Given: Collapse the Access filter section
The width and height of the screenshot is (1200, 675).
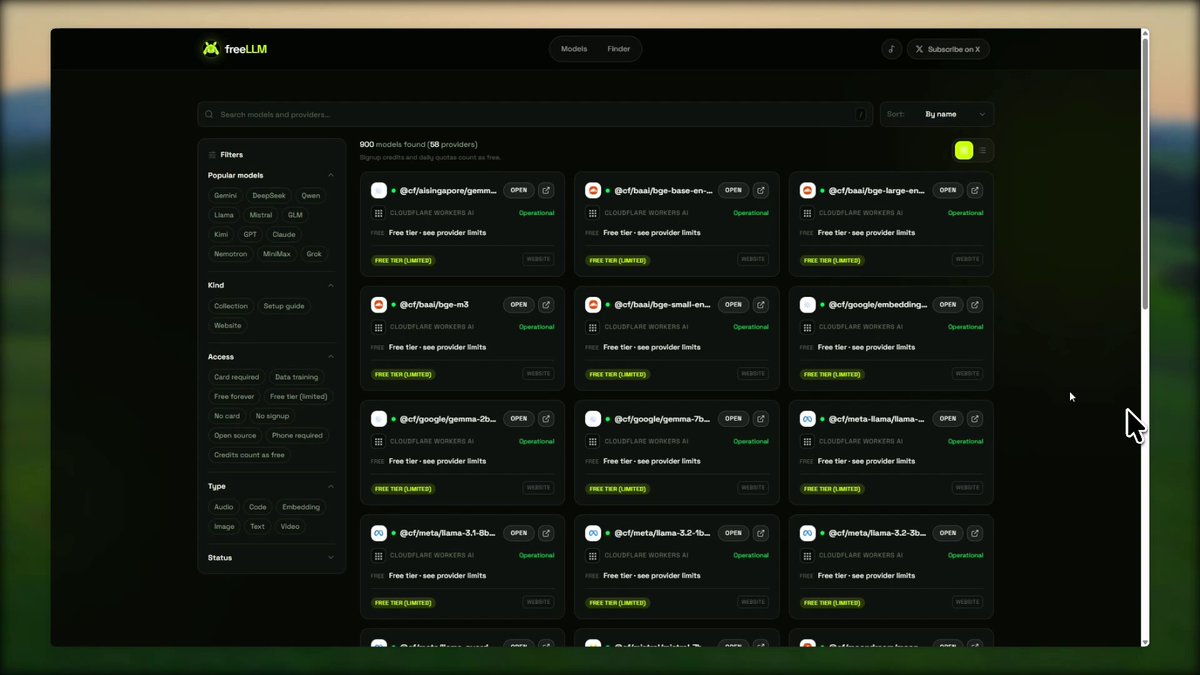Looking at the screenshot, I should [331, 357].
